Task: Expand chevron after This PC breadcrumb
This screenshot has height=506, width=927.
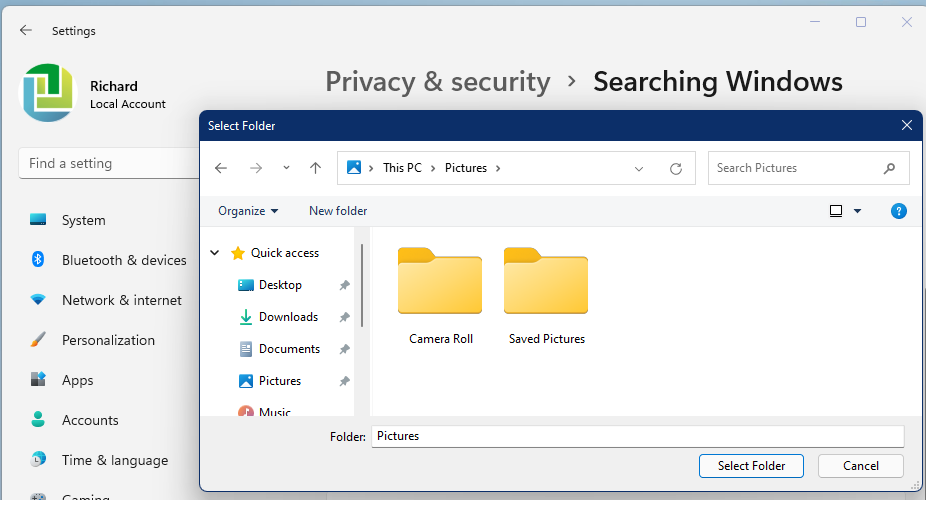Action: (x=433, y=168)
